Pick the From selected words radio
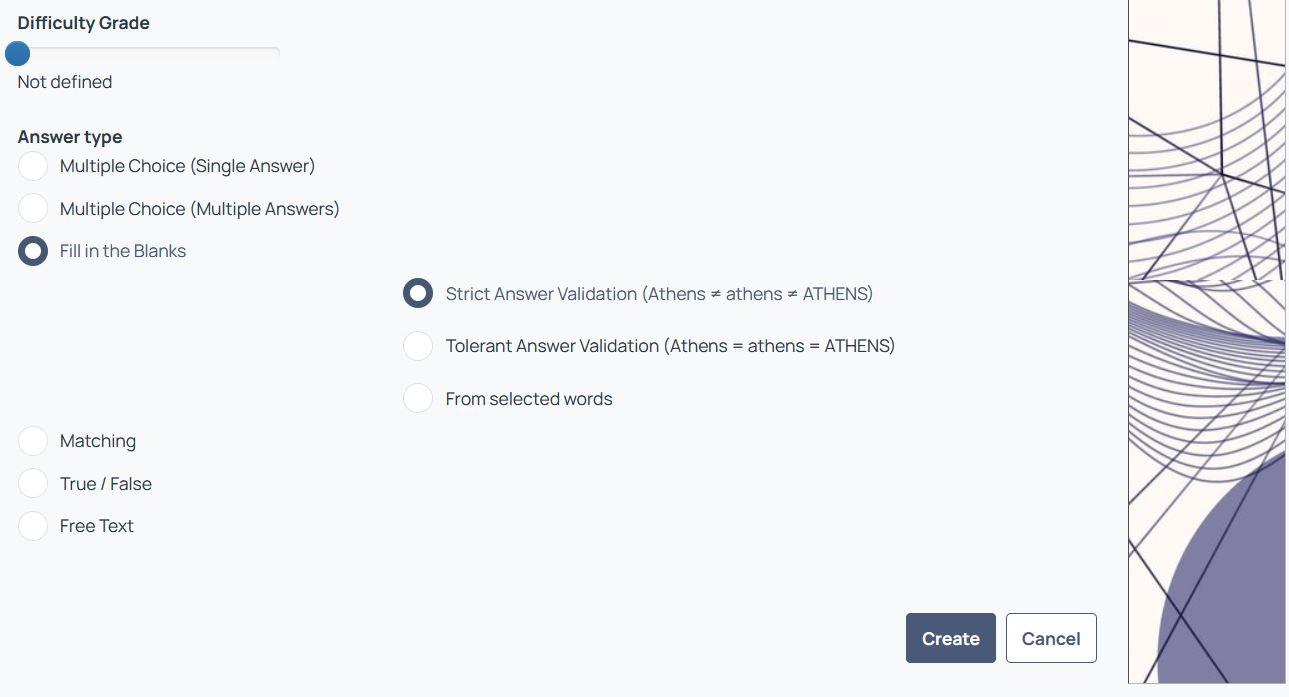This screenshot has width=1289, height=697. point(418,399)
